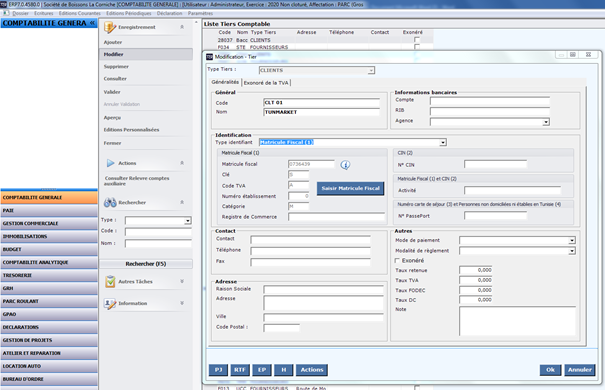The width and height of the screenshot is (605, 390).
Task: Collapse the Rechercher section
Action: [x=182, y=202]
